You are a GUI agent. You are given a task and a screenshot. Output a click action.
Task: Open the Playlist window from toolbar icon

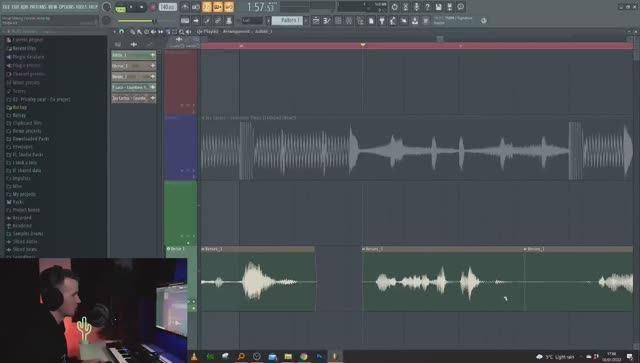tap(316, 20)
